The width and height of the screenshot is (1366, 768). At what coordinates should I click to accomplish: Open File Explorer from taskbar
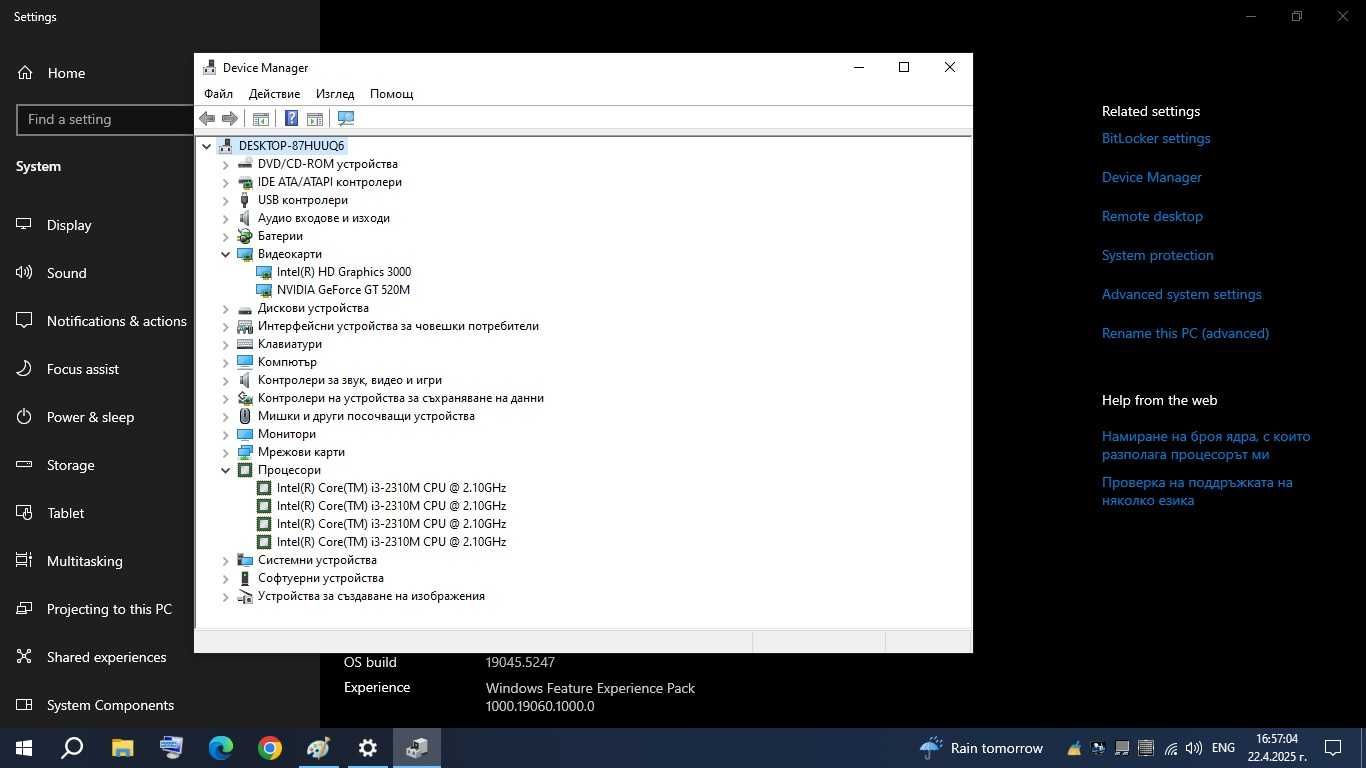click(122, 748)
